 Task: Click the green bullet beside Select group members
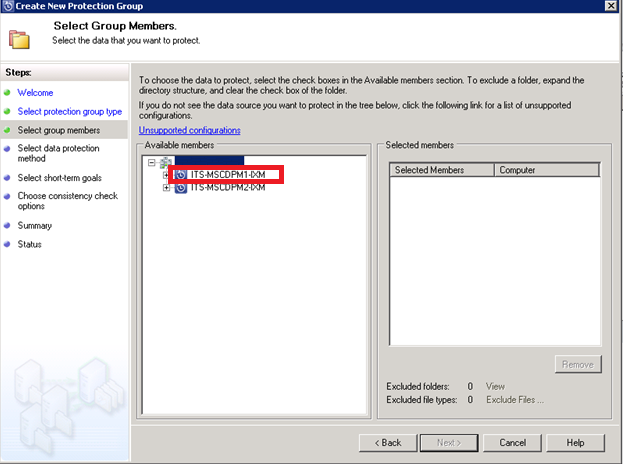point(7,130)
